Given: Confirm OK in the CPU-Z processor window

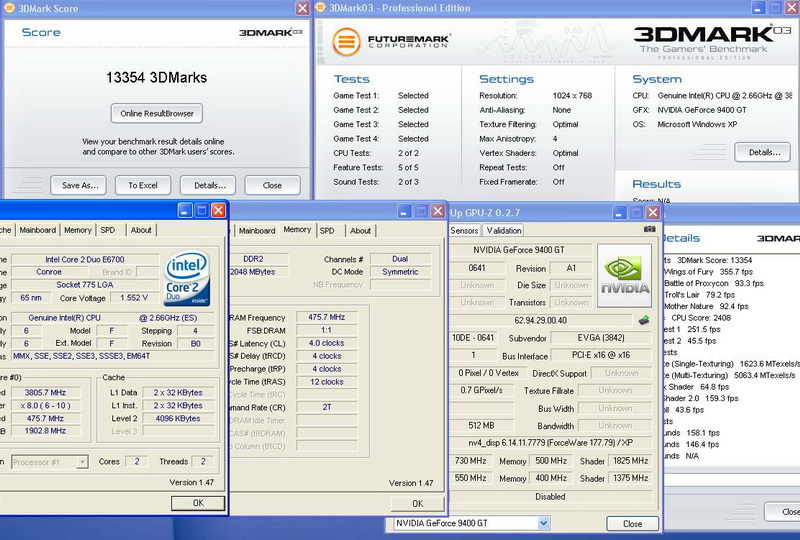Looking at the screenshot, I should [x=198, y=503].
